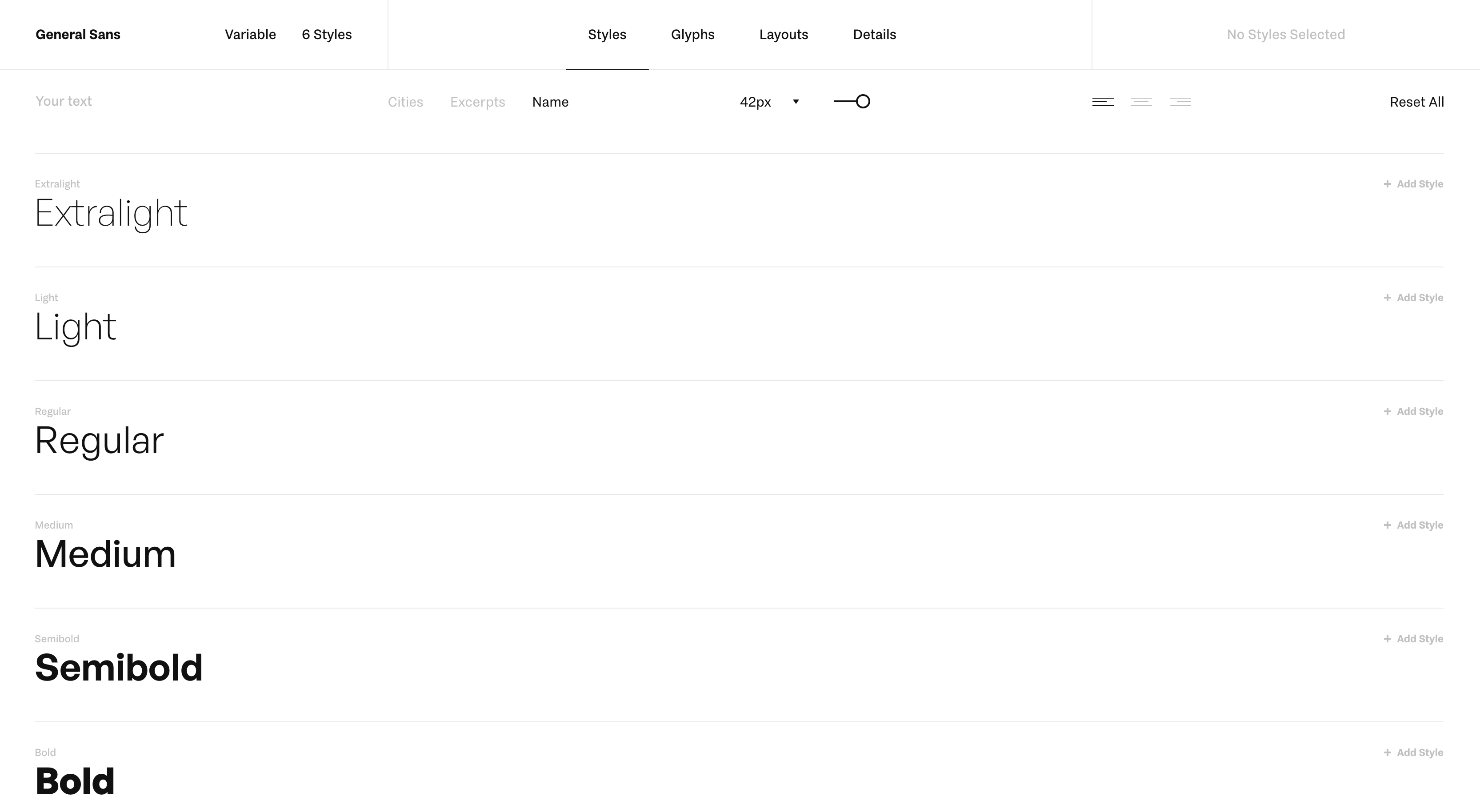Set text alignment to center
1480x812 pixels.
click(x=1141, y=102)
